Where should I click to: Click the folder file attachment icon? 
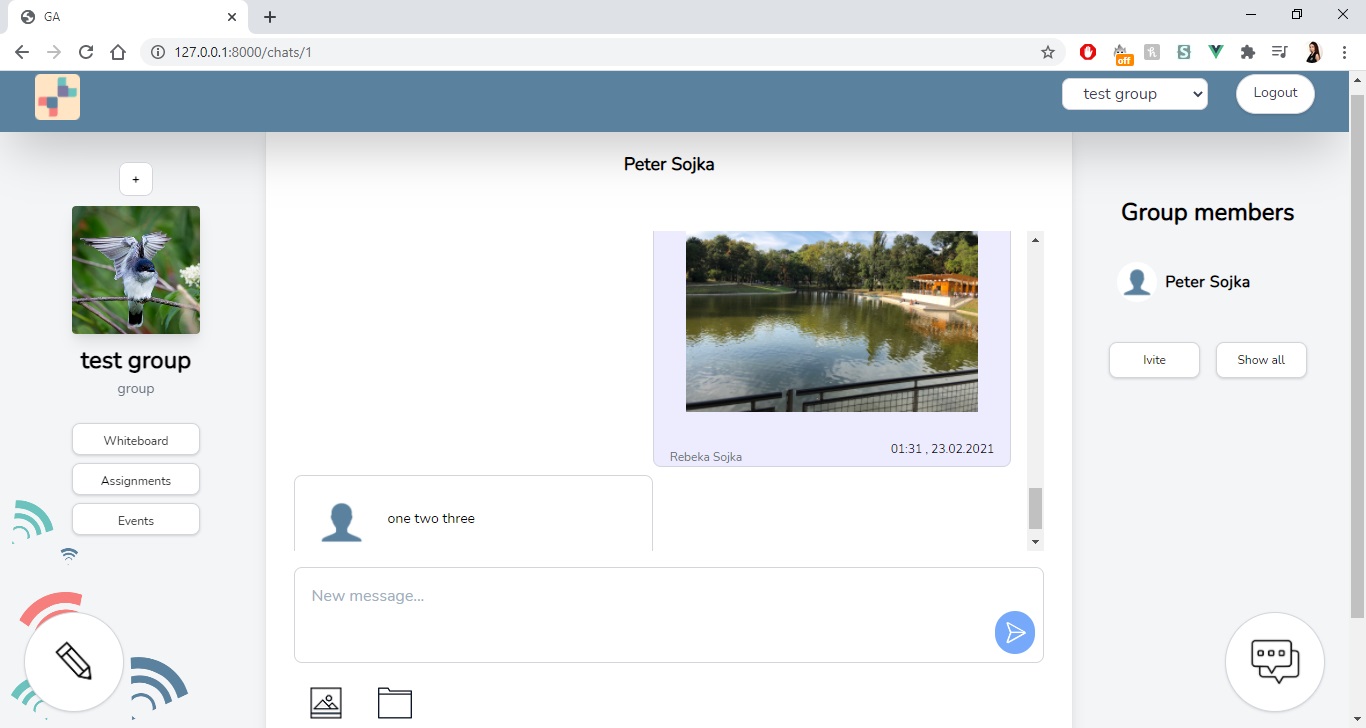coord(395,702)
